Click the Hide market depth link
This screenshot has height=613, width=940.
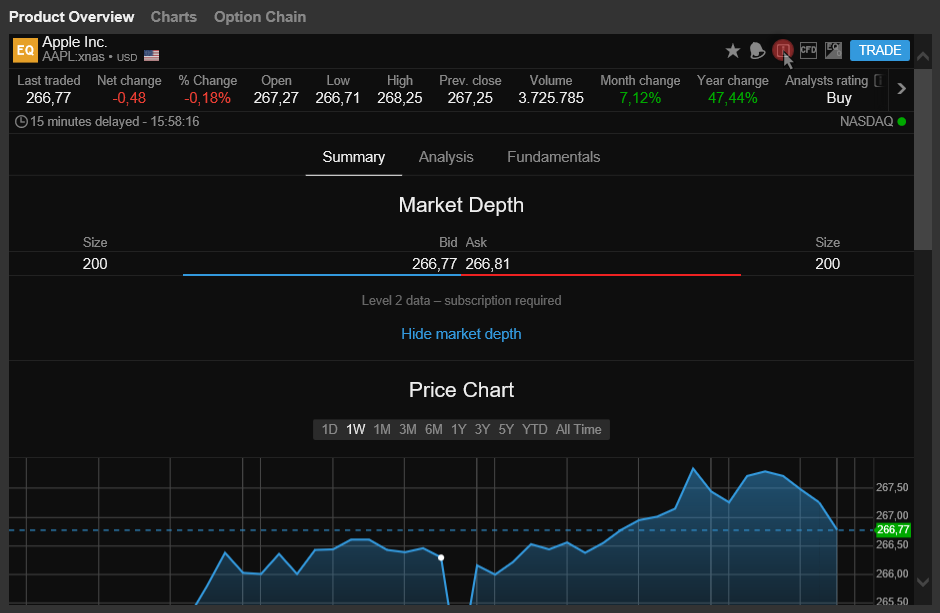coord(461,334)
